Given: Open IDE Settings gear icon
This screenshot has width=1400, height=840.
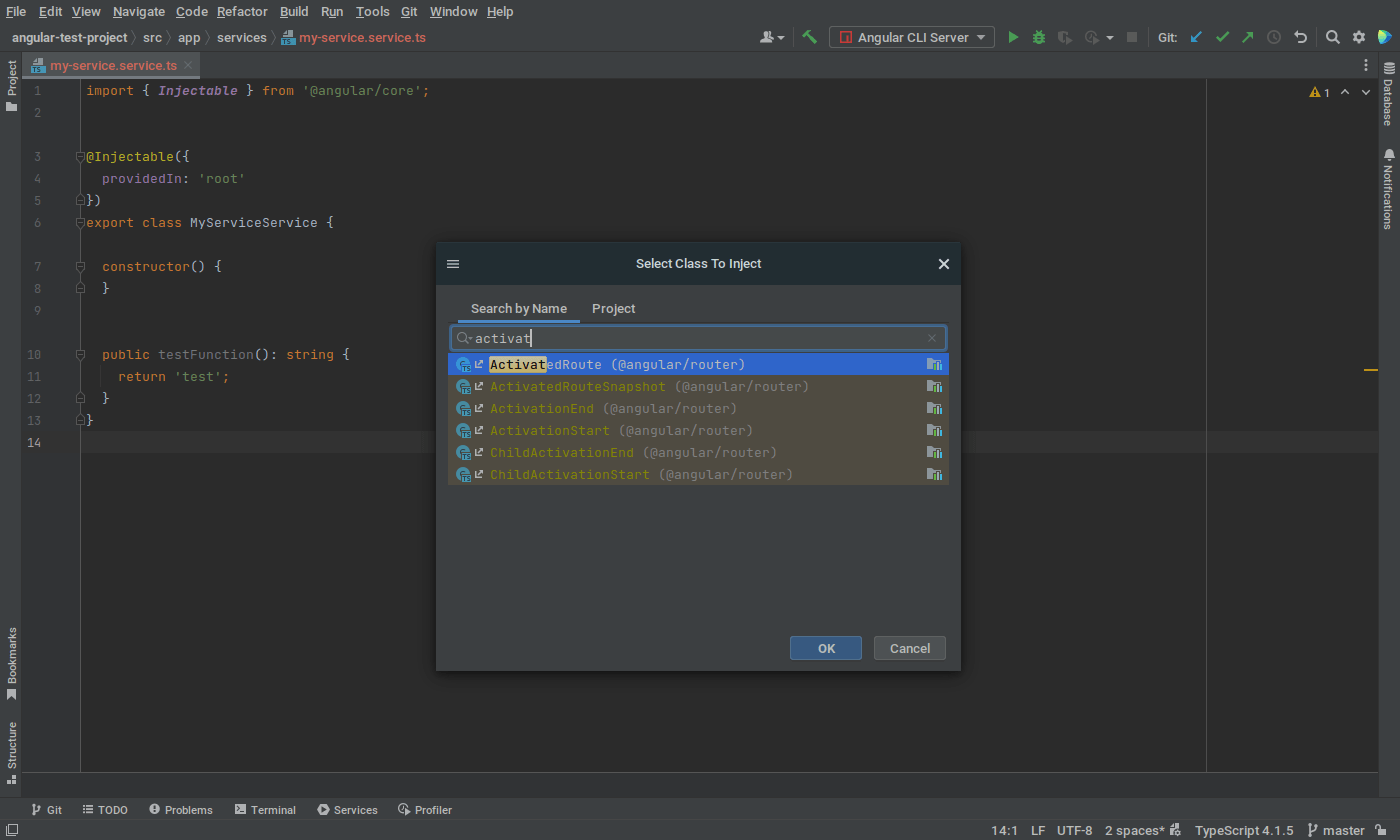Looking at the screenshot, I should point(1358,36).
